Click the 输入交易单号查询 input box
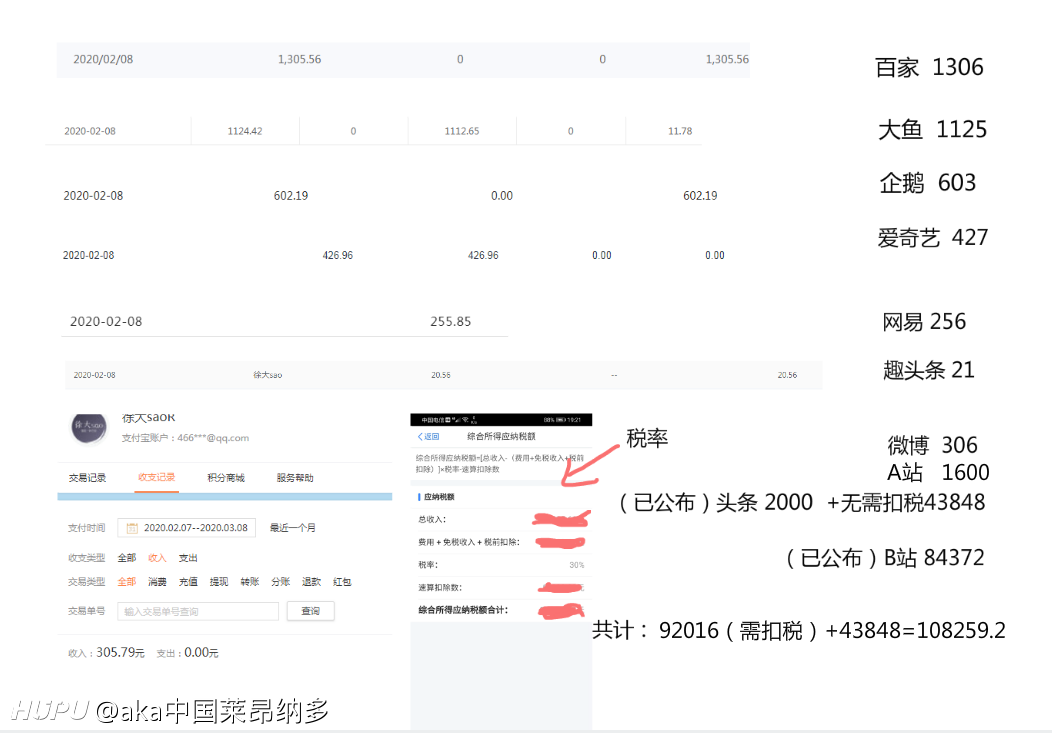This screenshot has height=733, width=1052. [198, 611]
